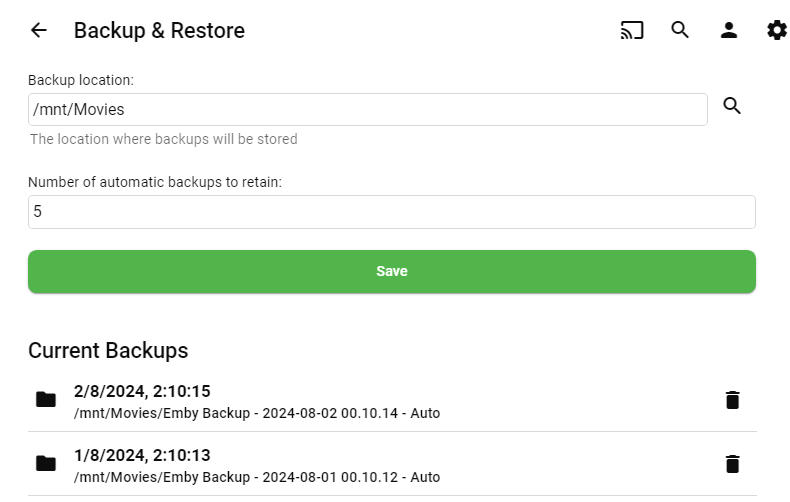Browse for a backup location folder
The width and height of the screenshot is (790, 502).
pyautogui.click(x=732, y=106)
